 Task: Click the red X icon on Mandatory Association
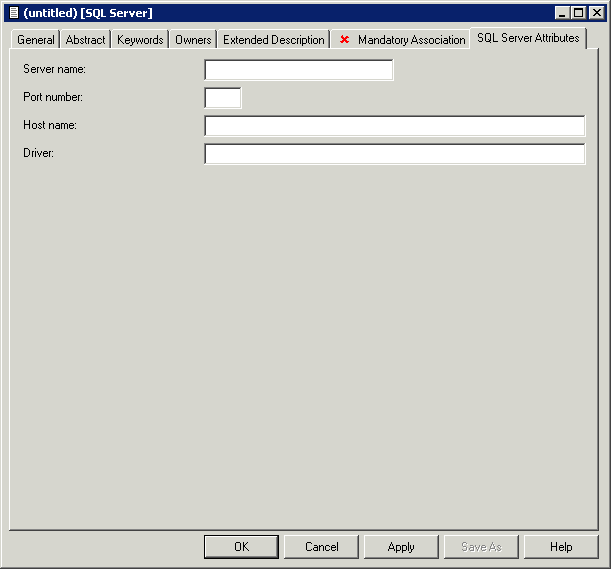click(x=345, y=40)
